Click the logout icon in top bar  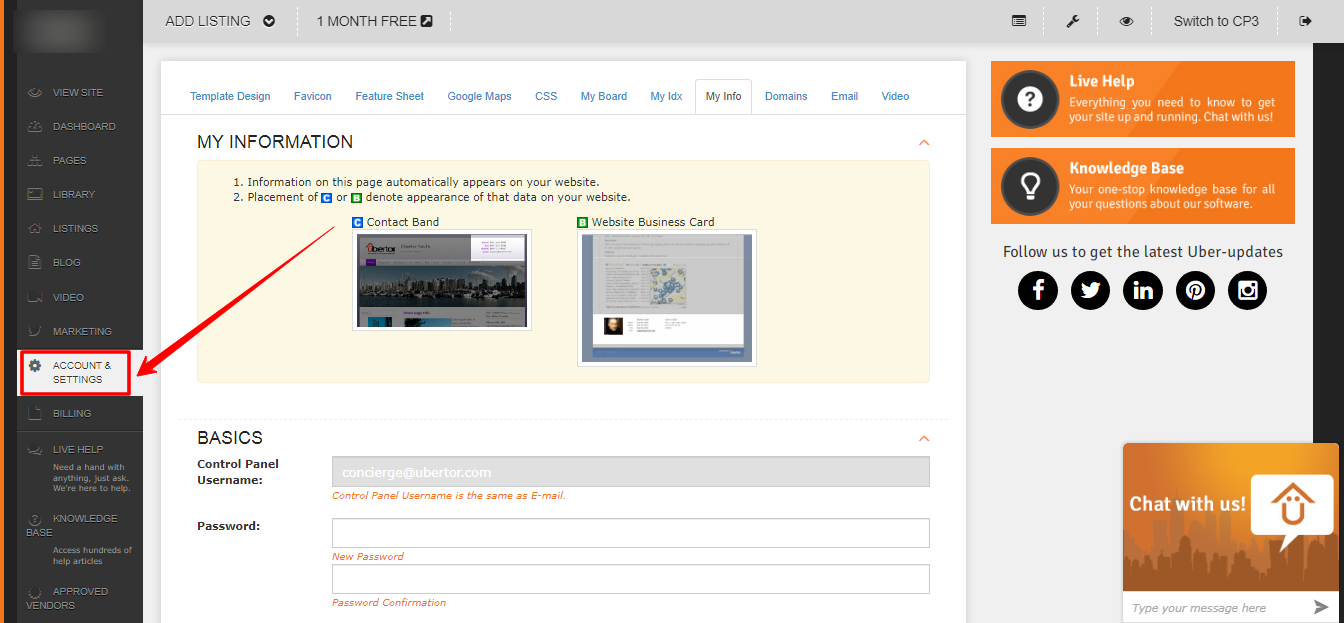click(x=1305, y=21)
